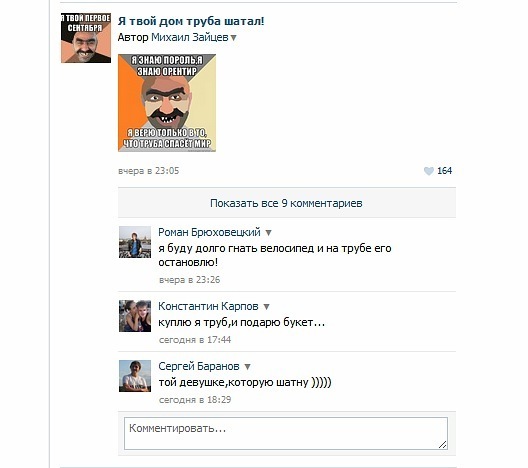Open Роман Брюховецкий's avatar photo
Viewport: 528px width, 468px height.
click(135, 242)
